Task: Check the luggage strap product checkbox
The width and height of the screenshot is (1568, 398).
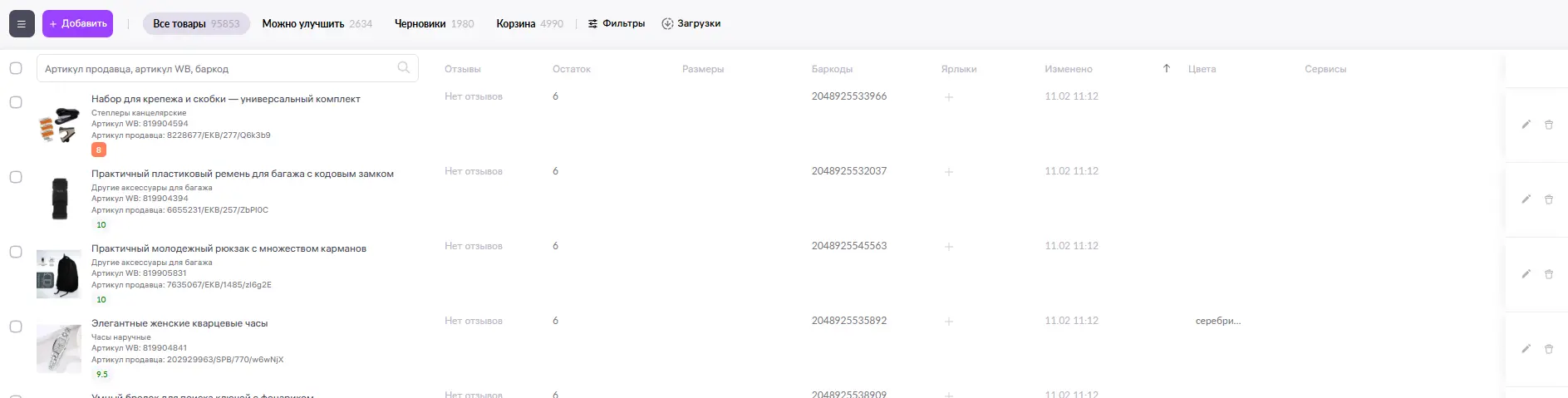Action: [x=16, y=177]
